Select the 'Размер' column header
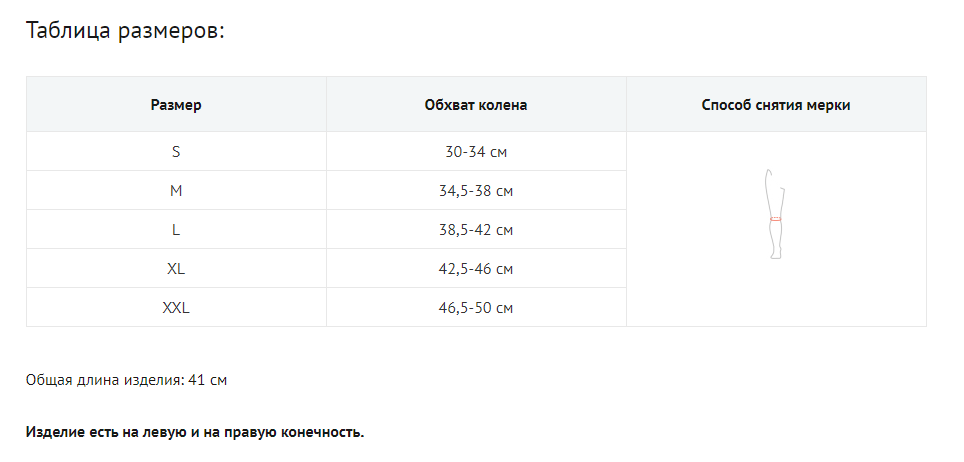Screen dimensions: 964x462 click(176, 105)
